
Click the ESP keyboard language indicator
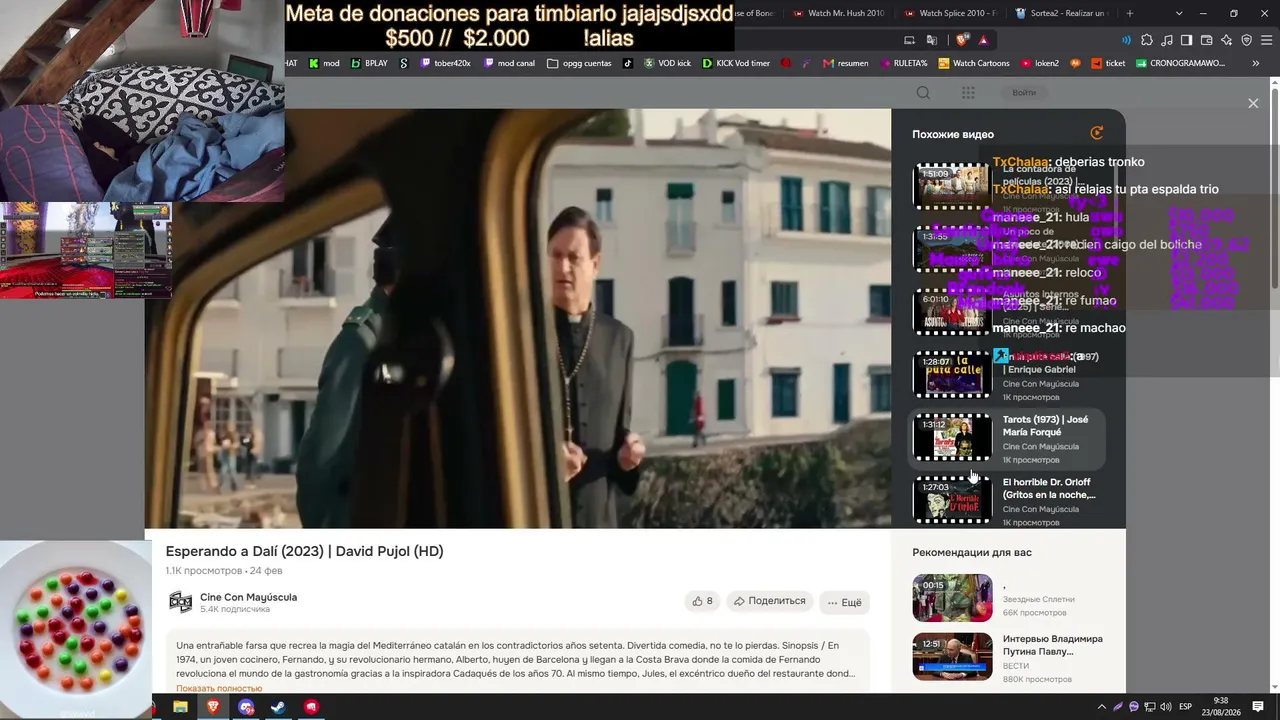click(1186, 707)
